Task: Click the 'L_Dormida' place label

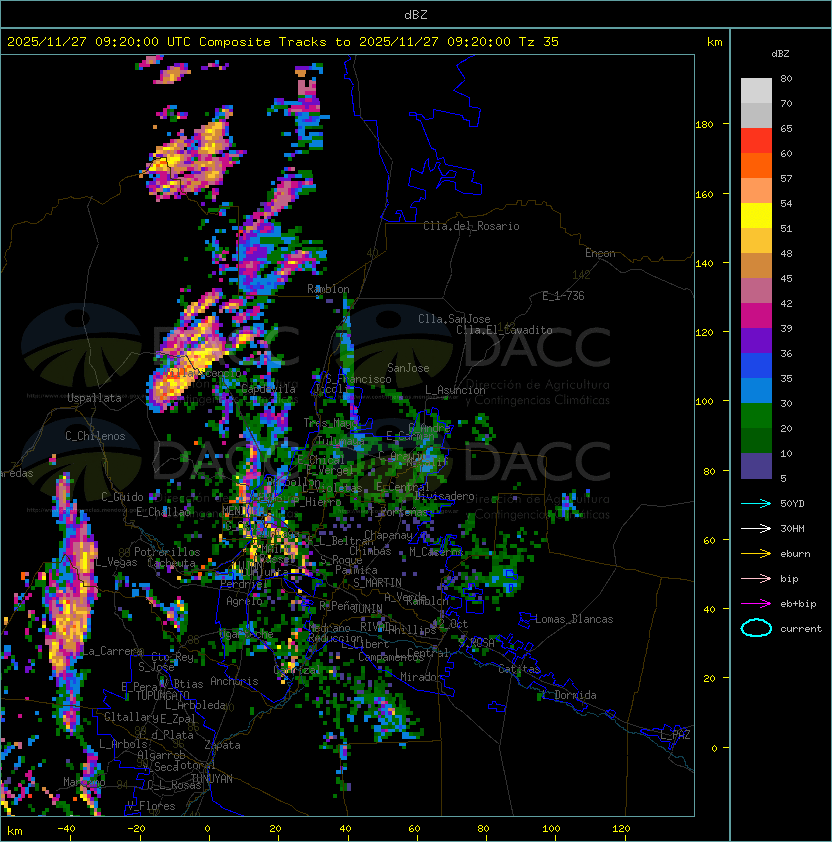Action: click(569, 695)
